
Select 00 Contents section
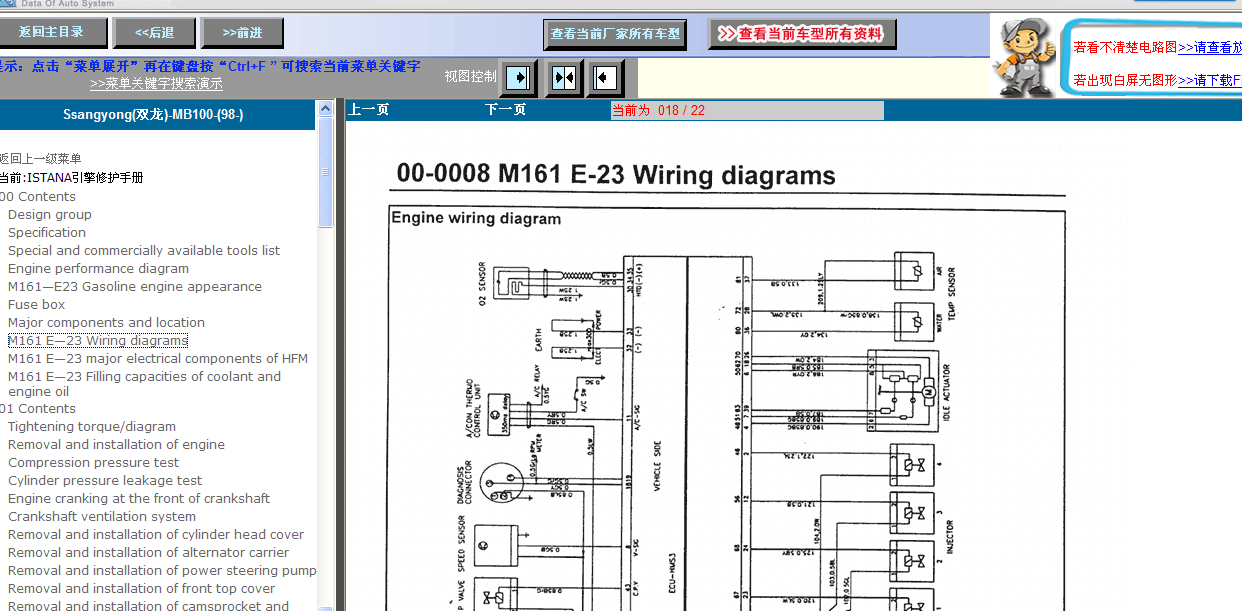[38, 197]
